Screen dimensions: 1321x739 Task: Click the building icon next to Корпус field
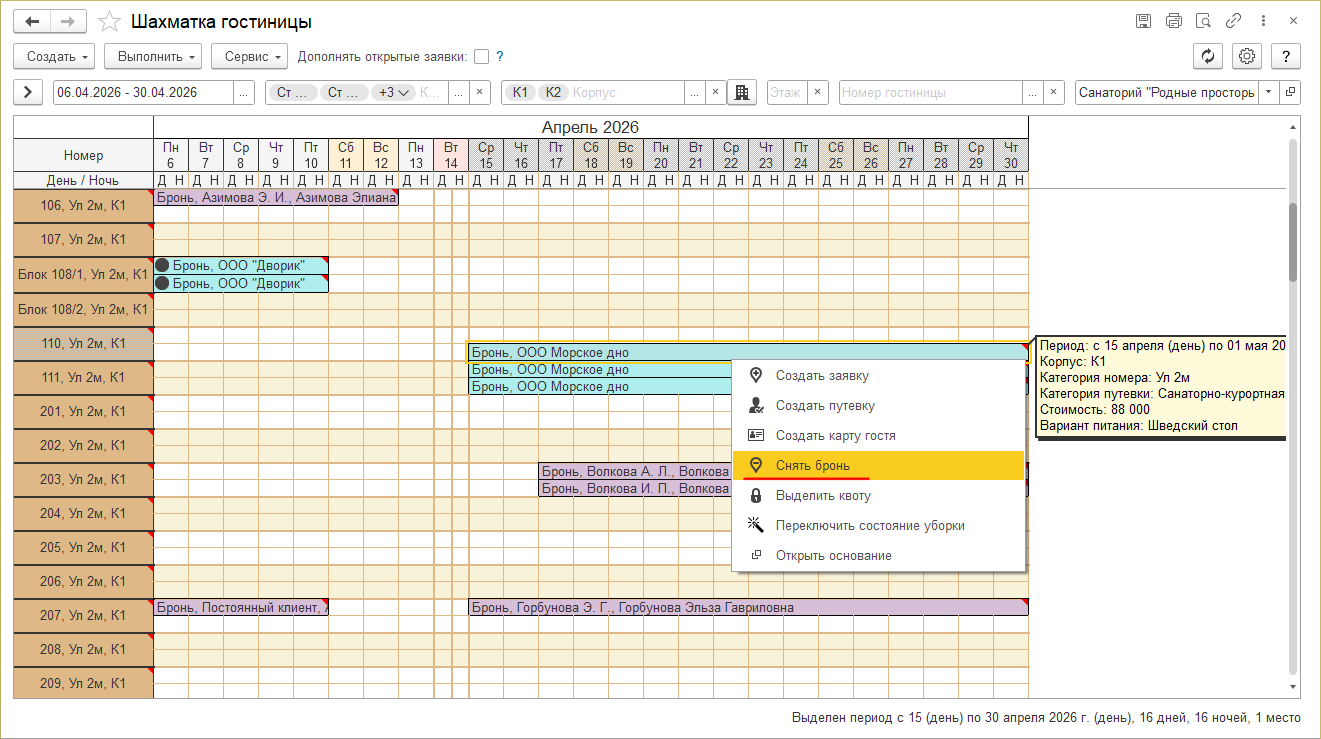742,93
